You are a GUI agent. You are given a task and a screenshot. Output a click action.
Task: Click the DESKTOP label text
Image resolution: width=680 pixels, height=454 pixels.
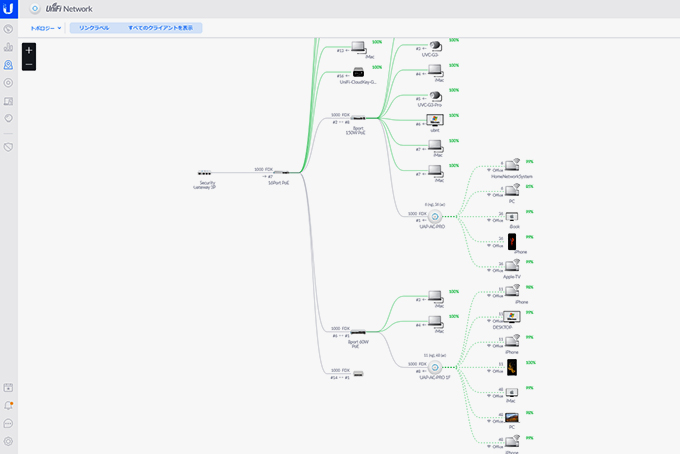pos(502,328)
